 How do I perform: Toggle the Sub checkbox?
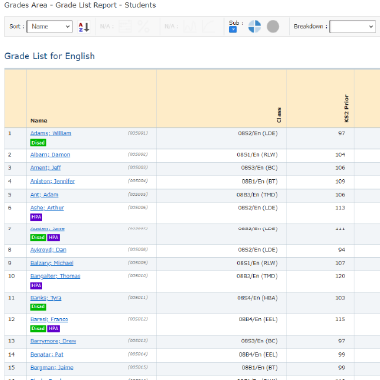click(x=233, y=29)
